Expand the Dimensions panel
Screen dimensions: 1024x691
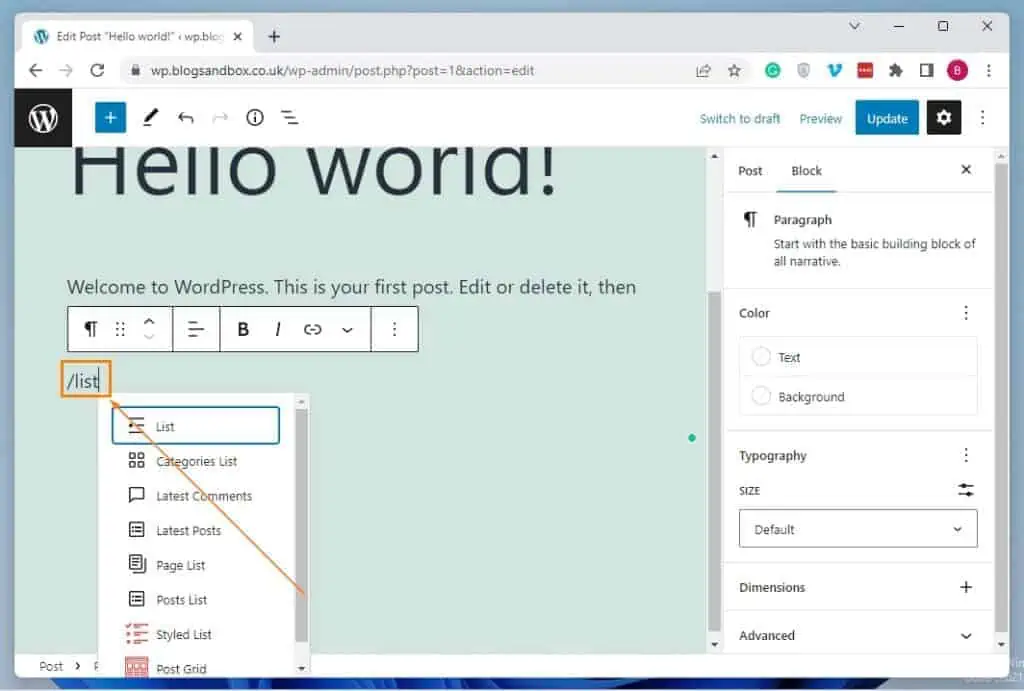click(965, 588)
